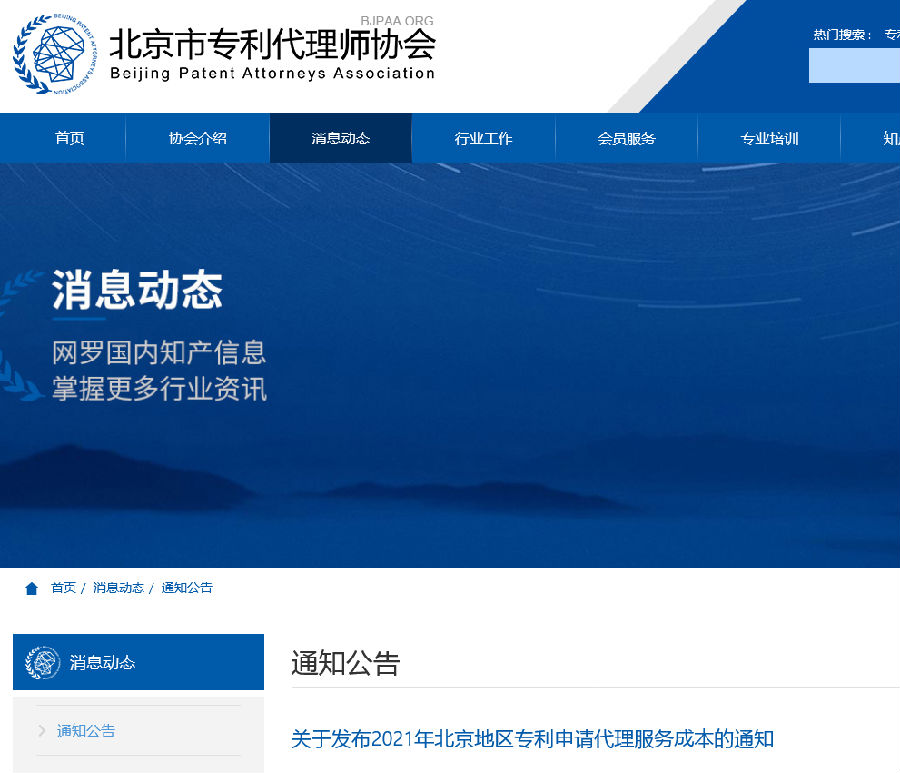
Task: Click the association logo emblem in the header
Action: point(55,54)
